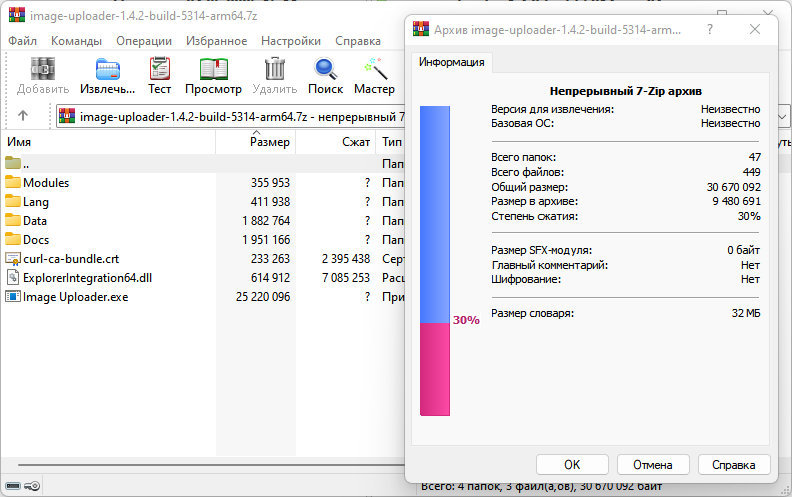Screen dimensions: 792x497
Task: Click the Image Uploader.exe application icon
Action: click(13, 296)
